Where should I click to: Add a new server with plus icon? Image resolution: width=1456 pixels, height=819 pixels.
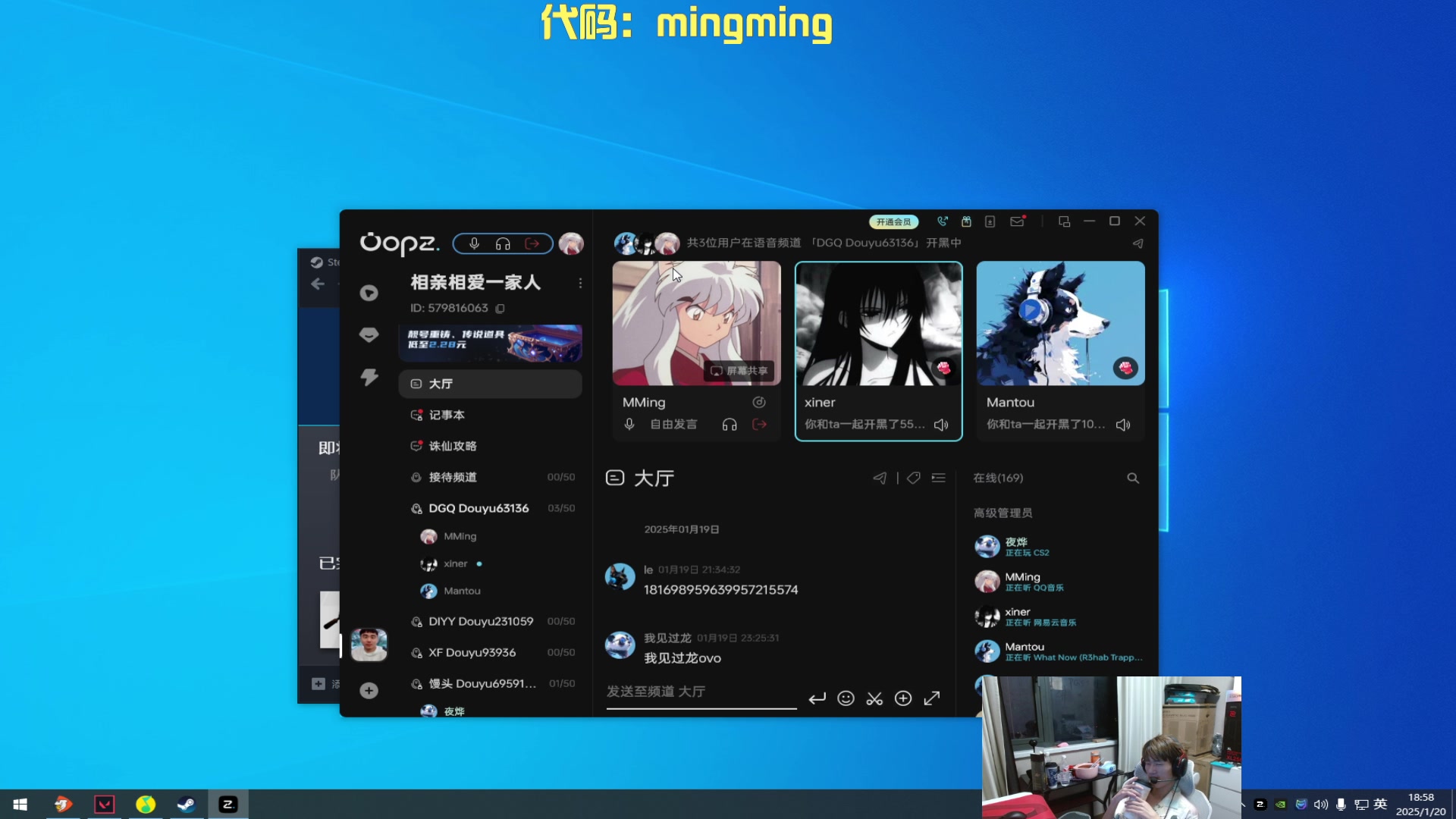click(x=369, y=690)
